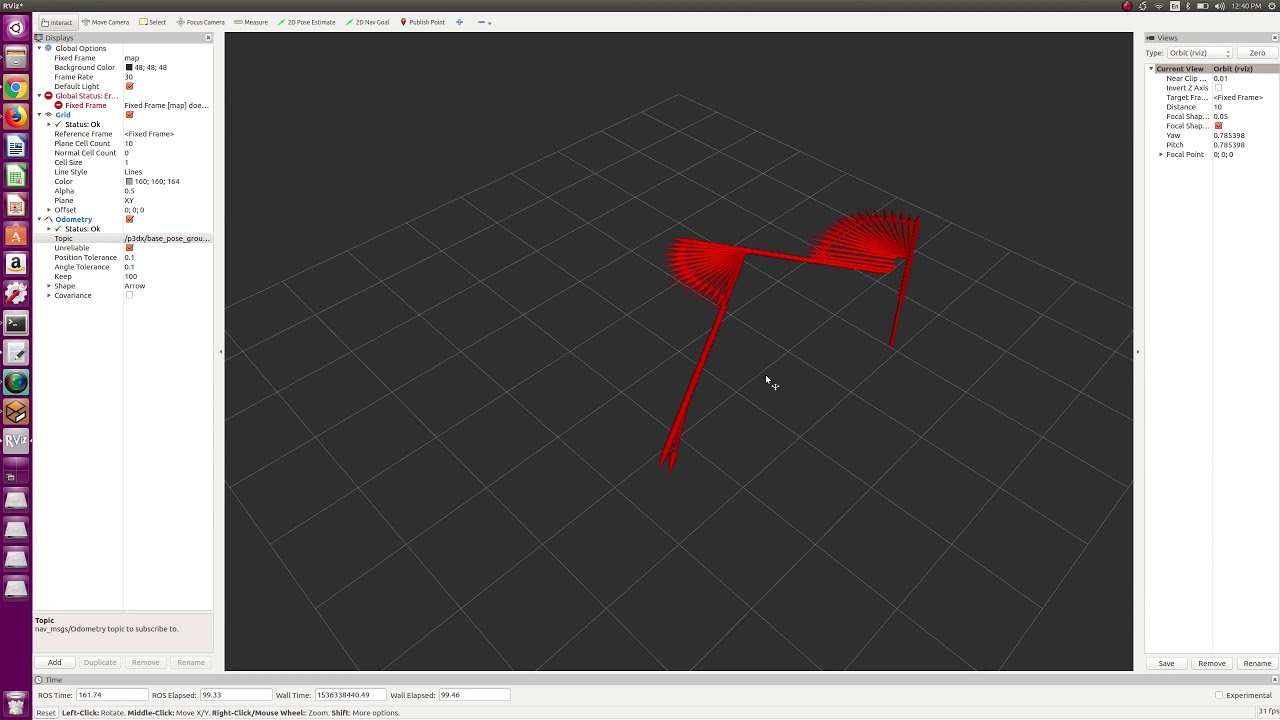Enable the Covariance checkbox

click(x=129, y=295)
